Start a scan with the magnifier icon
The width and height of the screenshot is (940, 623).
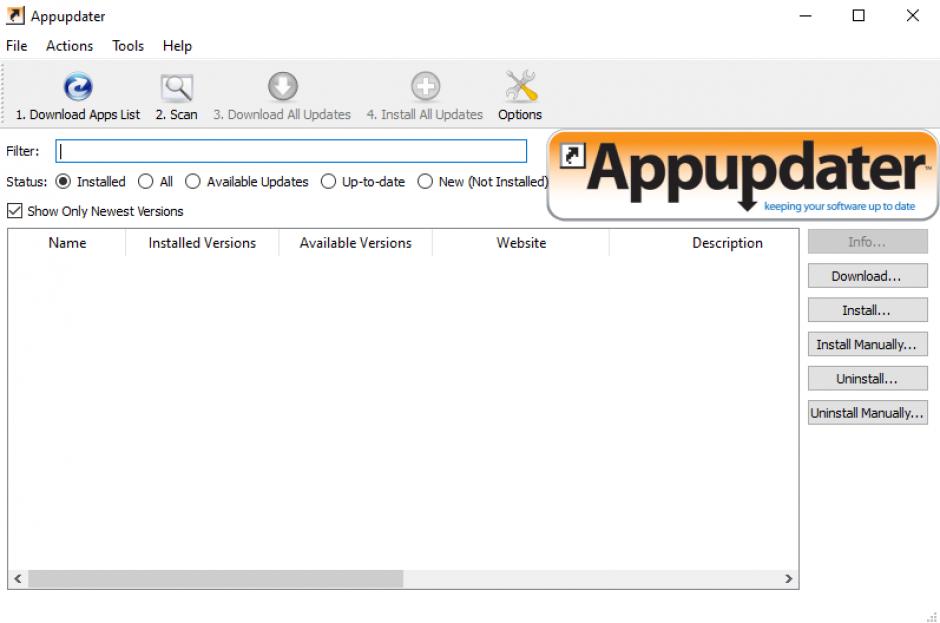coord(176,88)
